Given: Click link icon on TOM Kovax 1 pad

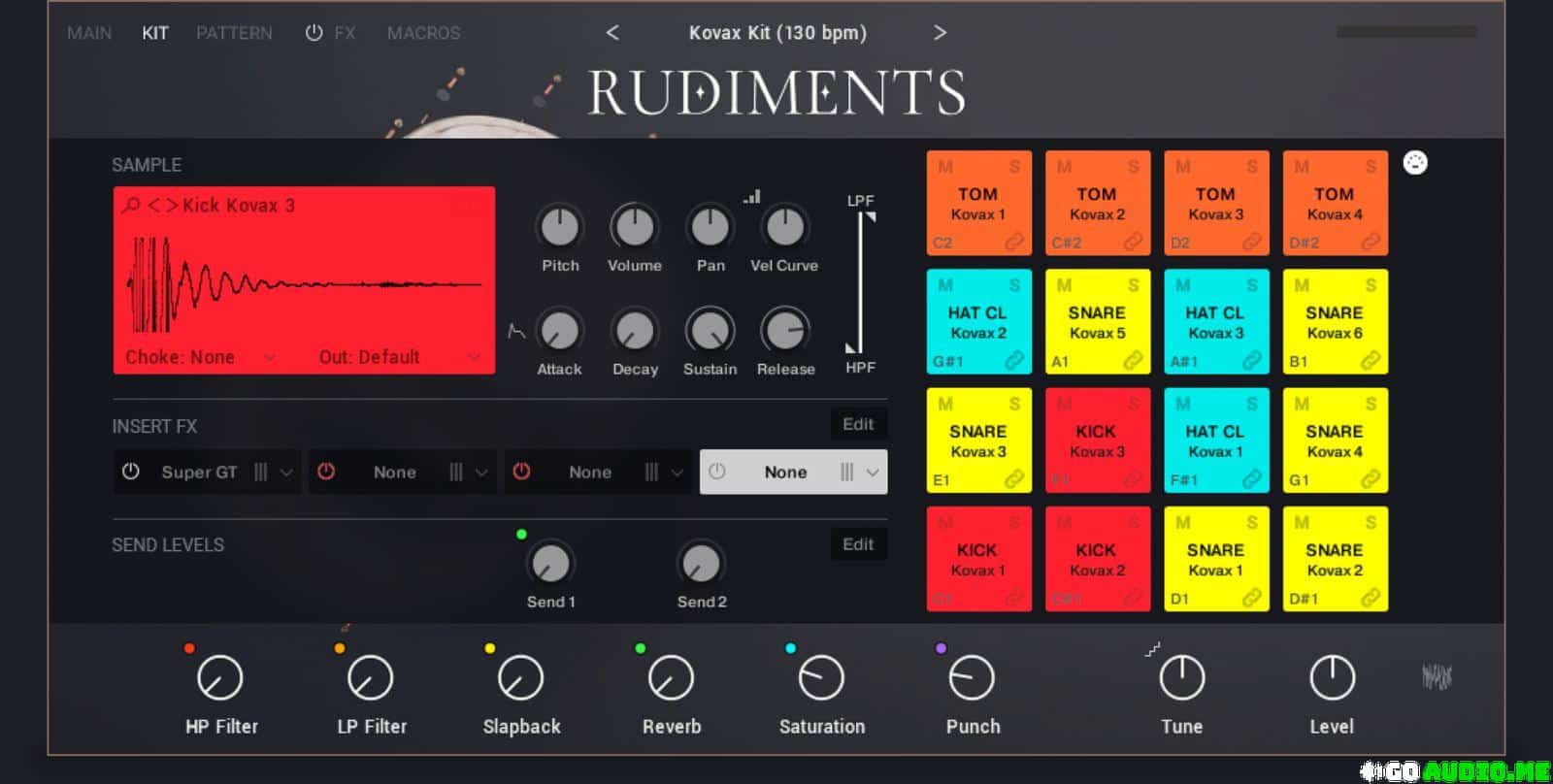Looking at the screenshot, I should [1013, 242].
